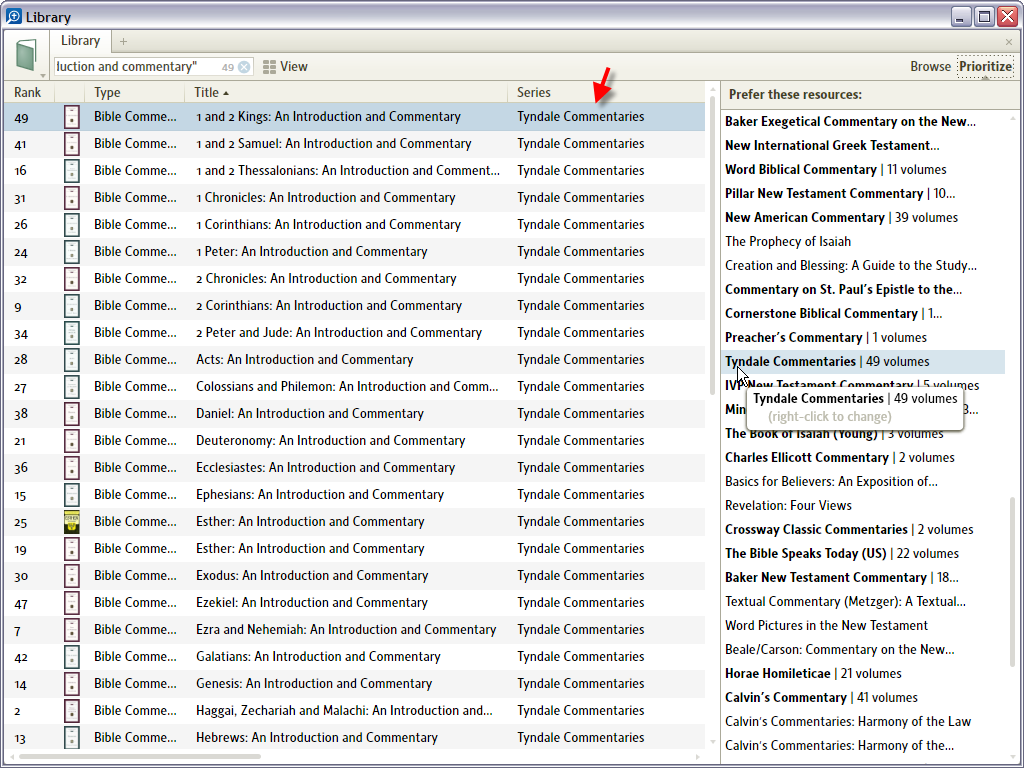Click the cover icon for 1 Peter row
This screenshot has height=768, width=1024.
pos(71,252)
